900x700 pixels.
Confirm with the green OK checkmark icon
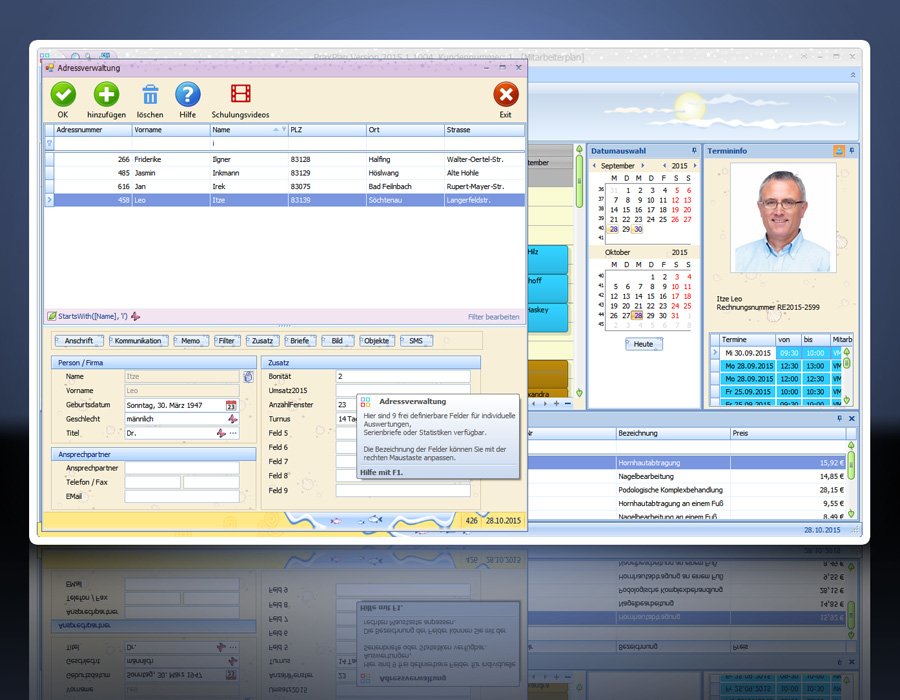pyautogui.click(x=63, y=95)
